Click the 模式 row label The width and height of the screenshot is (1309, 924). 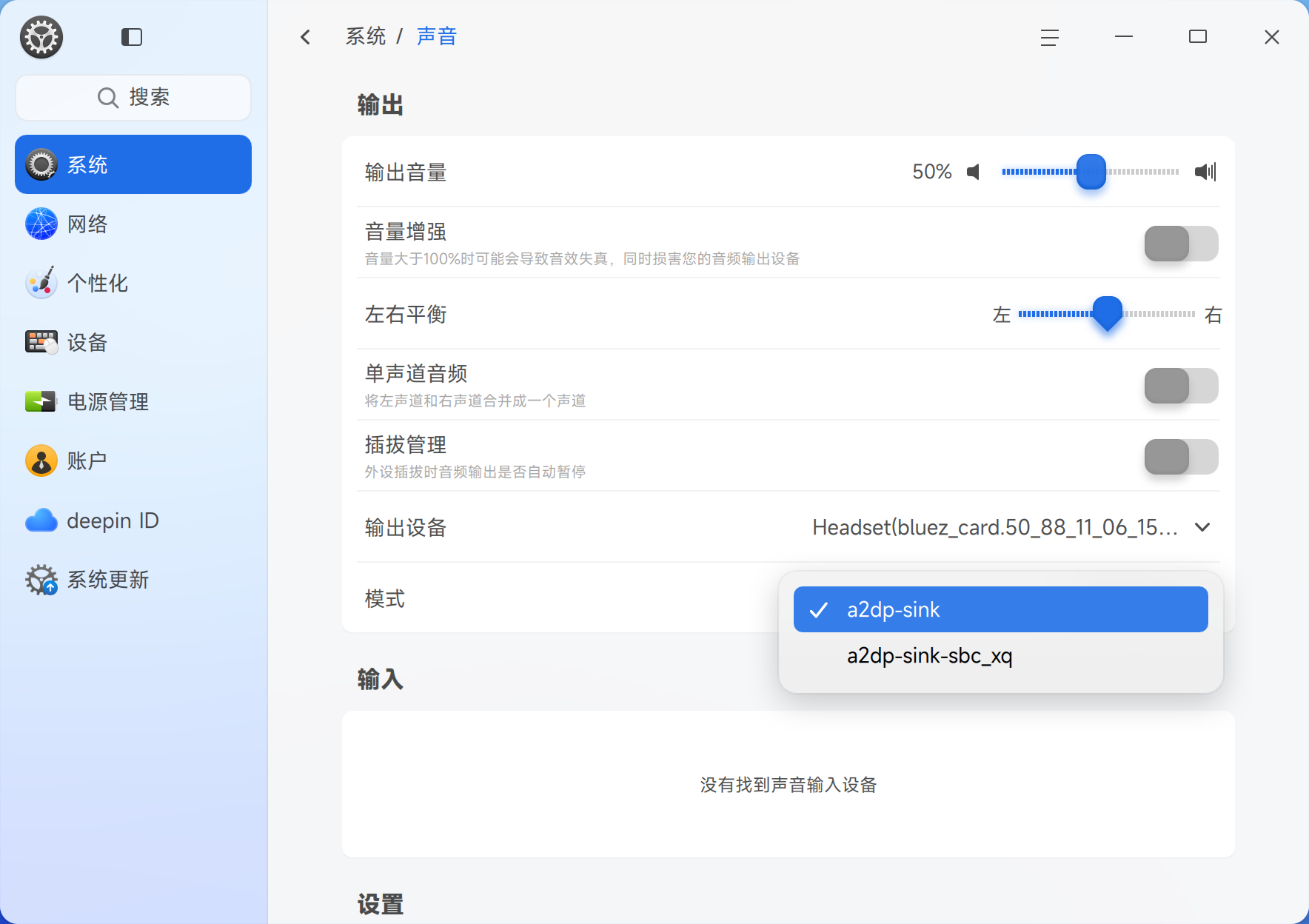coord(385,598)
